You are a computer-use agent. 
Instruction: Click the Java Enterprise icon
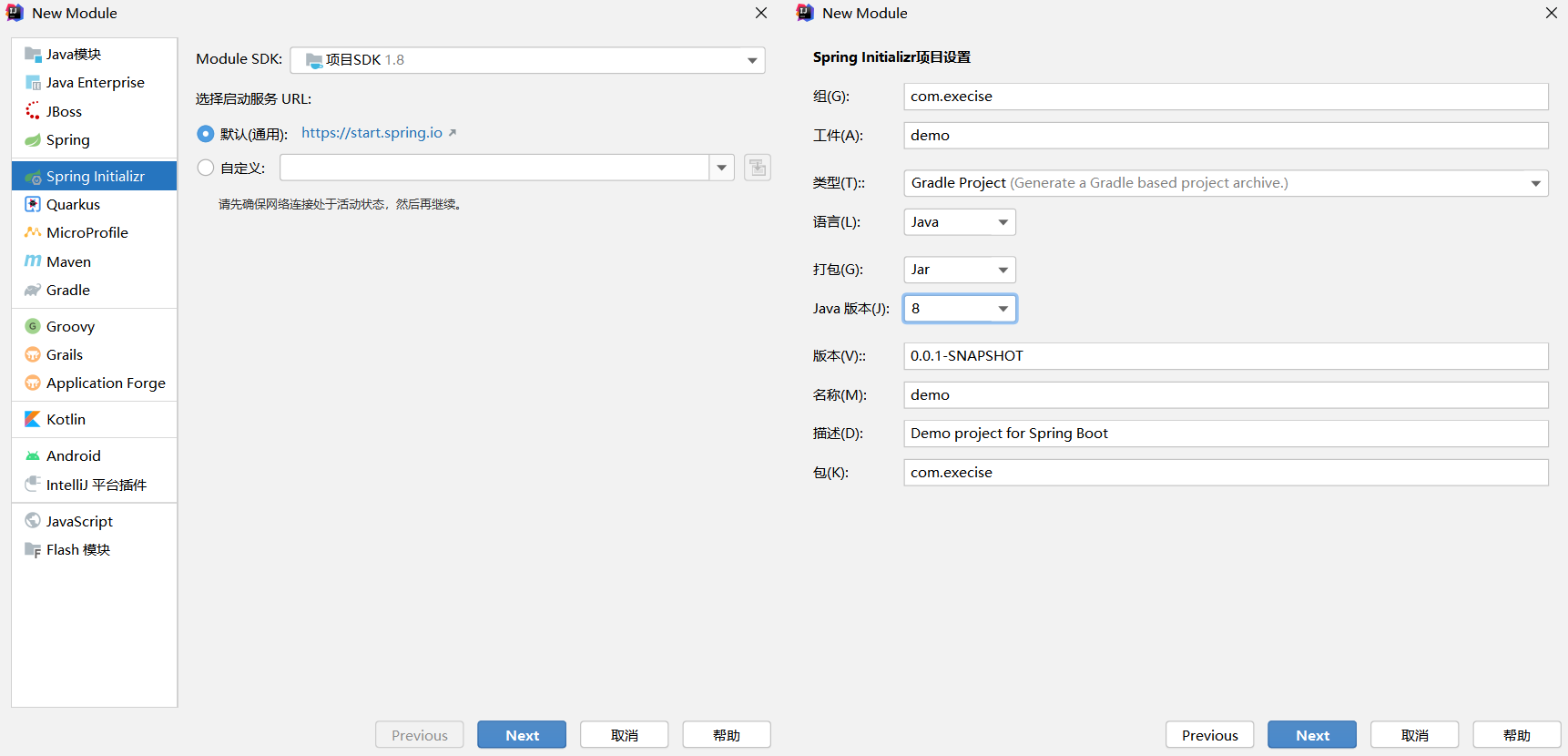pyautogui.click(x=33, y=83)
